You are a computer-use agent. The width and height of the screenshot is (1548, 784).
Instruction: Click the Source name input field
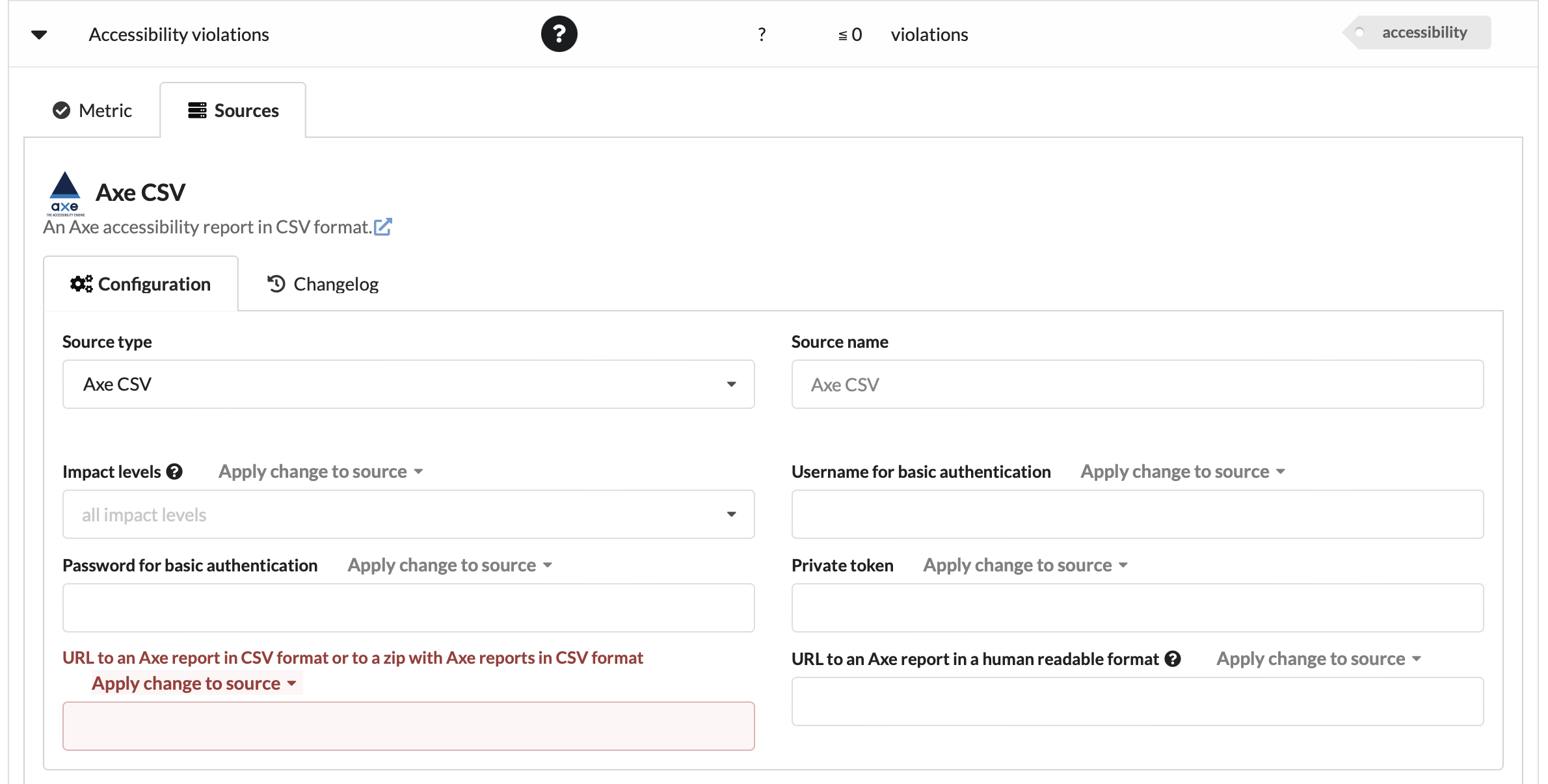pos(1137,384)
